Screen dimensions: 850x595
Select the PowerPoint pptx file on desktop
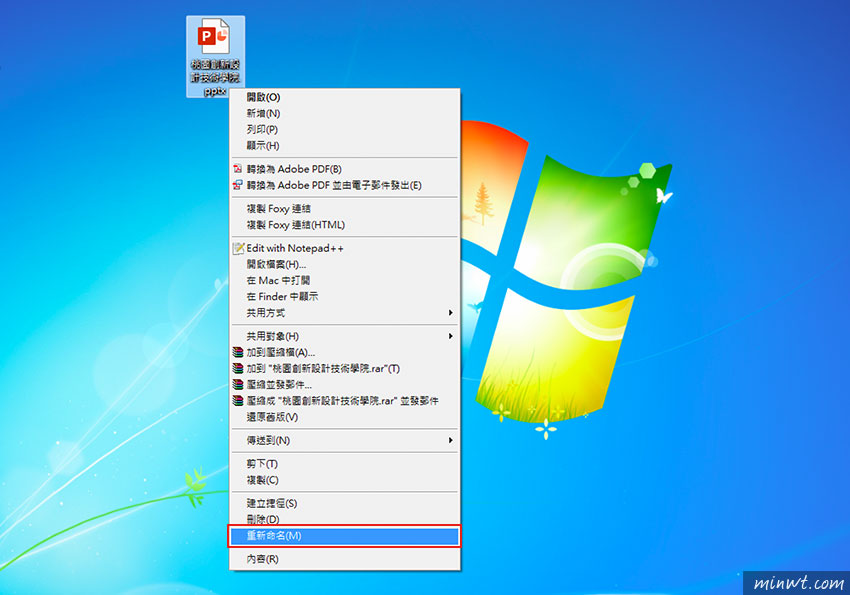point(215,57)
